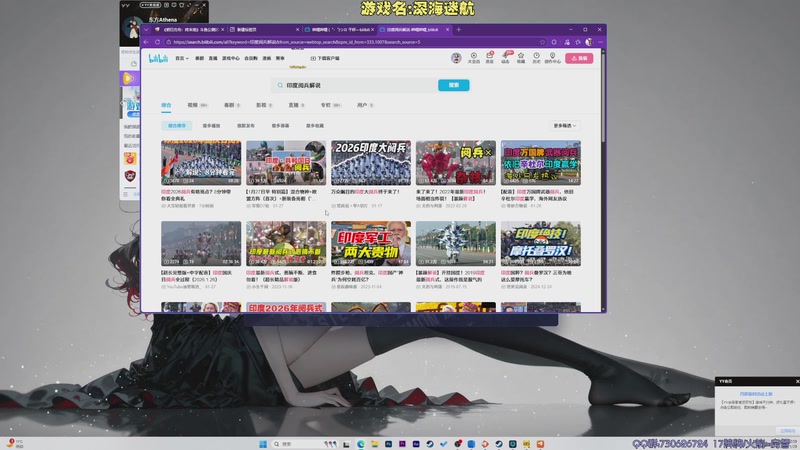Viewport: 800px width, 450px height.
Task: Open the 印度·共和国日阅兵 video thumbnail
Action: click(286, 163)
